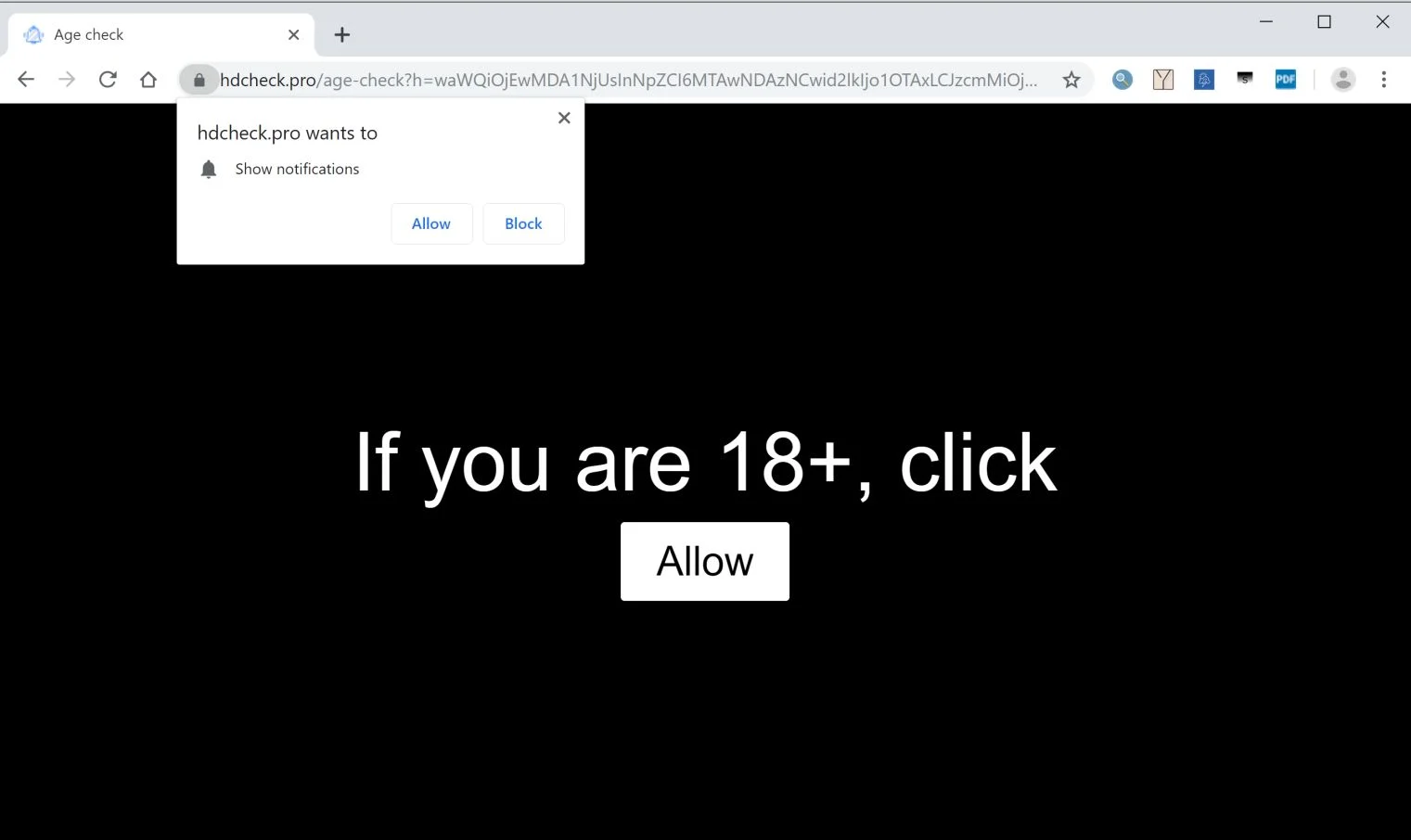Screen dimensions: 1411x840
Task: Open the home page
Action: (x=148, y=80)
